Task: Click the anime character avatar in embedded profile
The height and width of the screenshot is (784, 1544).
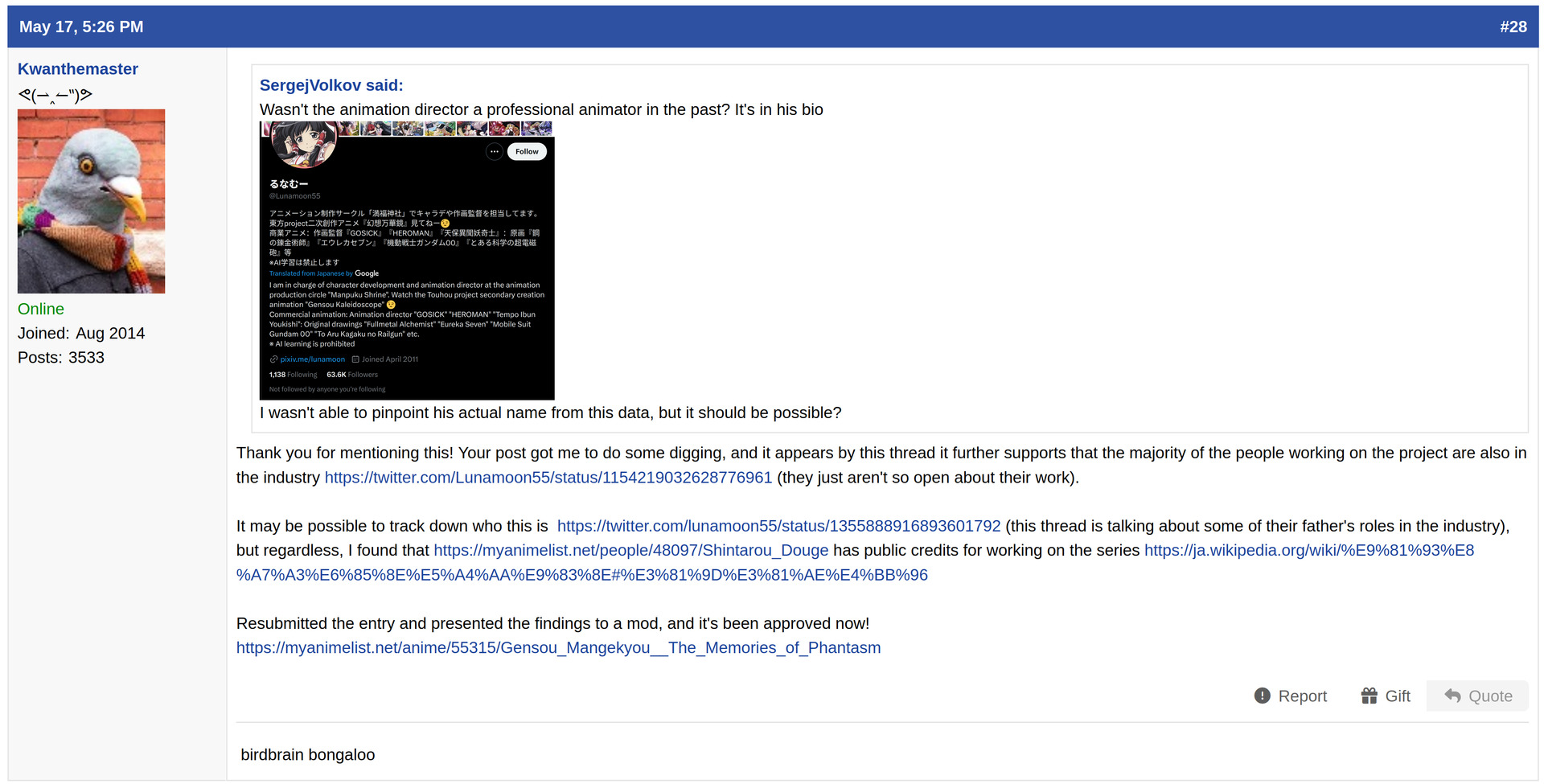Action: tap(303, 143)
